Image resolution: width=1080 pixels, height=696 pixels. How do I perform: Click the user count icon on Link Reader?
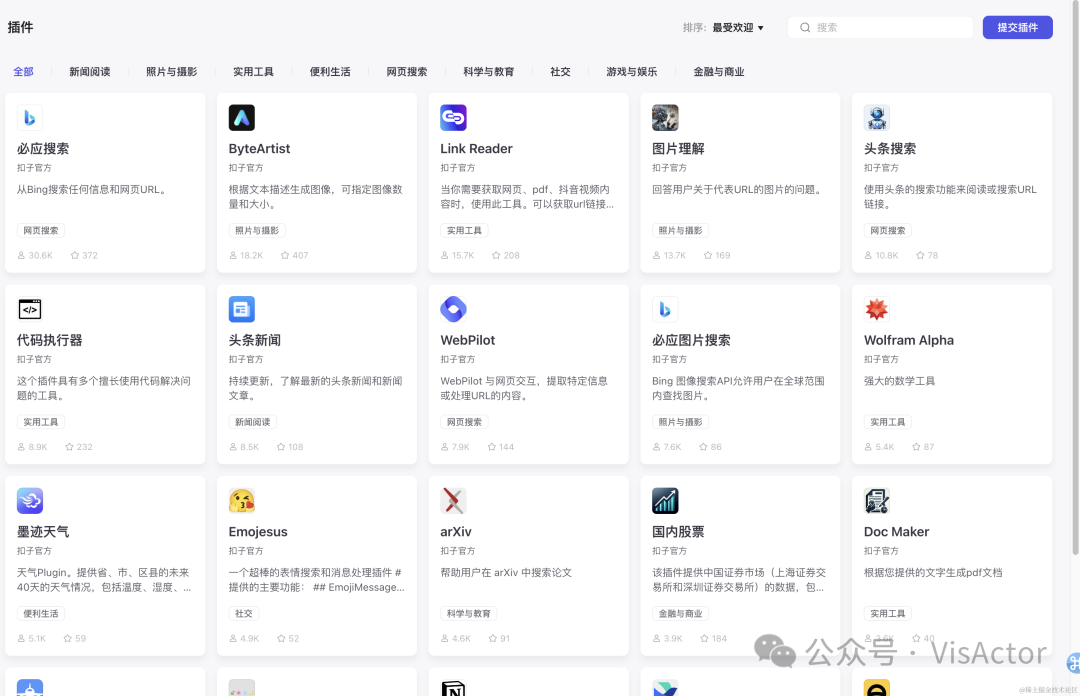[x=444, y=255]
